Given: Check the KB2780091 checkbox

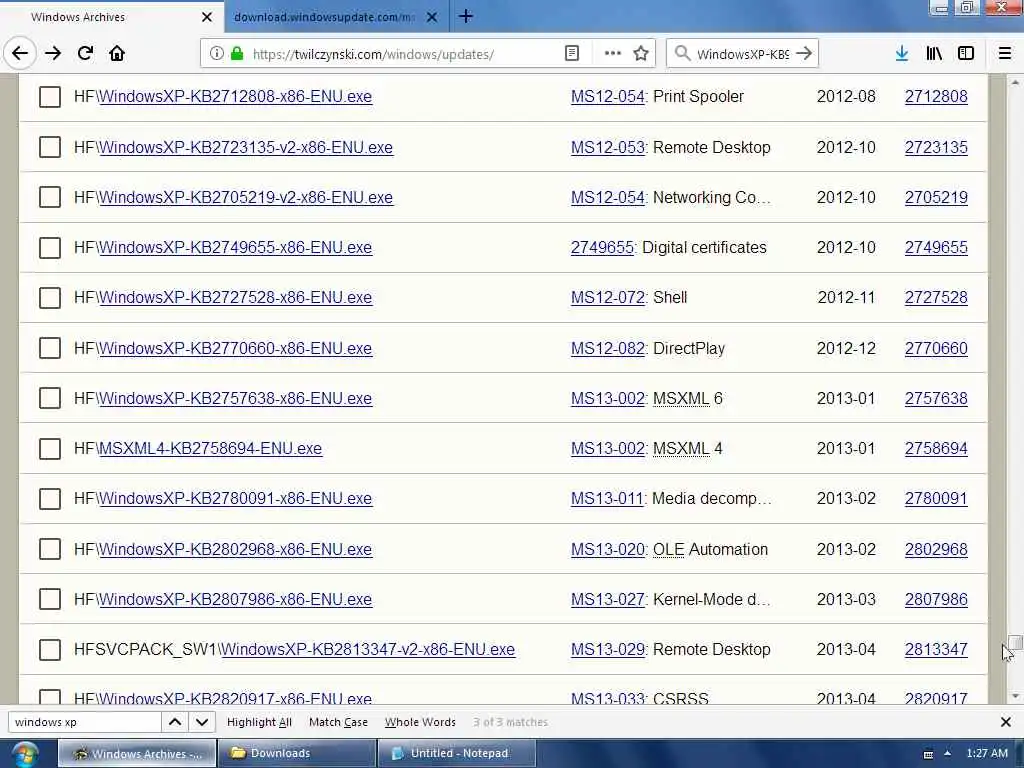Looking at the screenshot, I should pos(50,499).
